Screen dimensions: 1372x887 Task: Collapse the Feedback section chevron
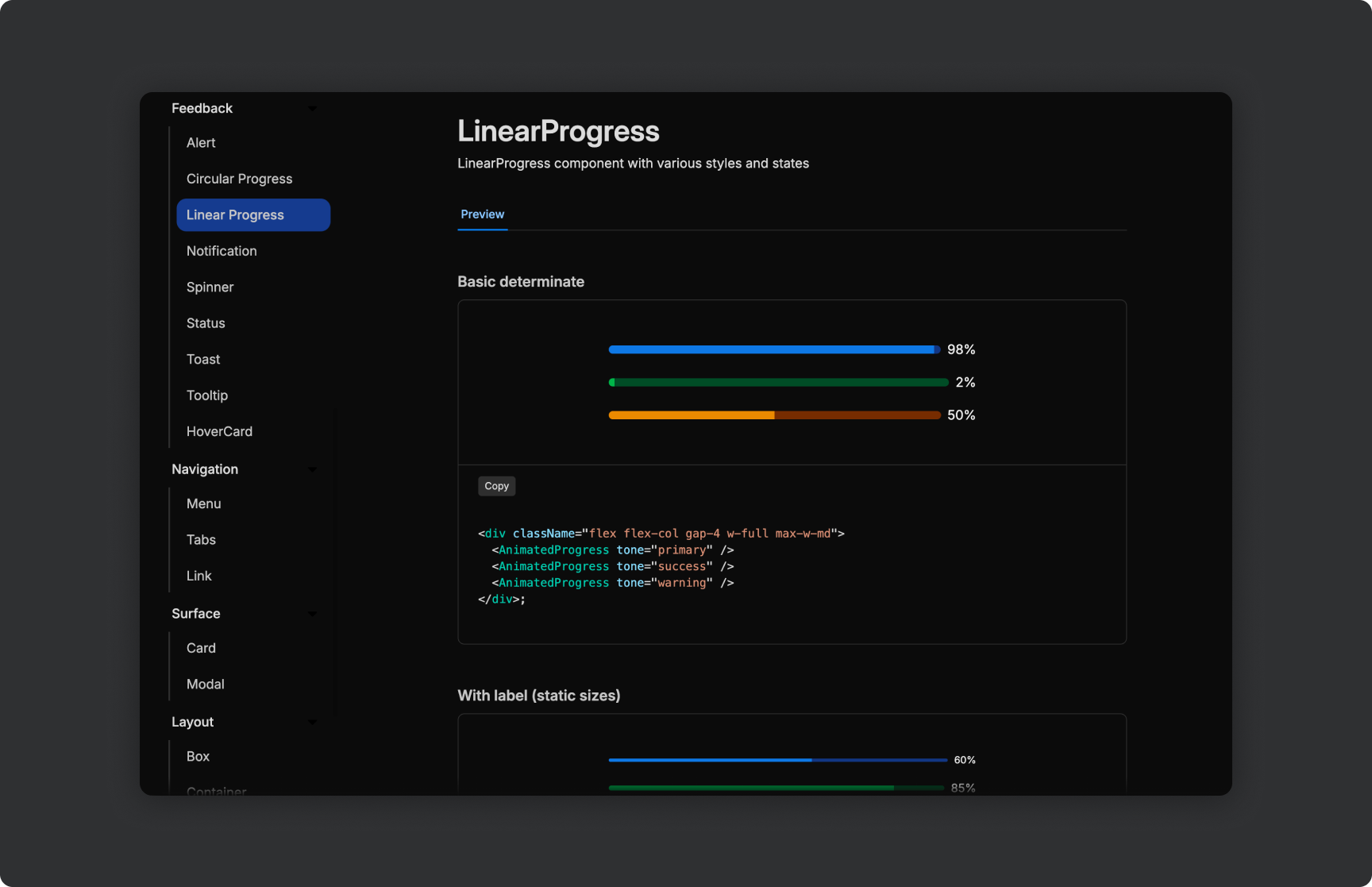312,109
